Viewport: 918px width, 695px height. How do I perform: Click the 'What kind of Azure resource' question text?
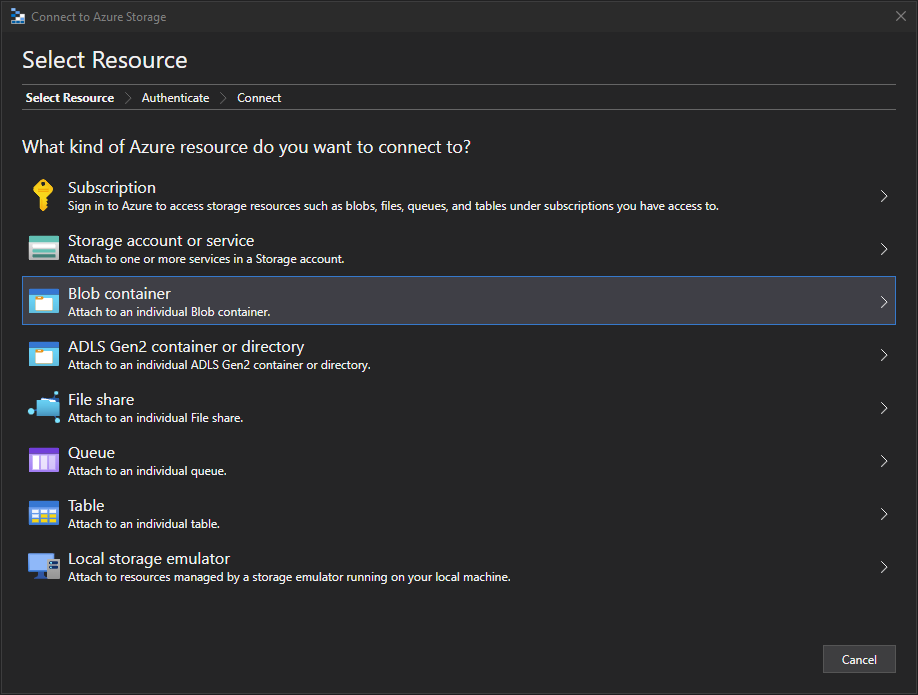coord(246,147)
